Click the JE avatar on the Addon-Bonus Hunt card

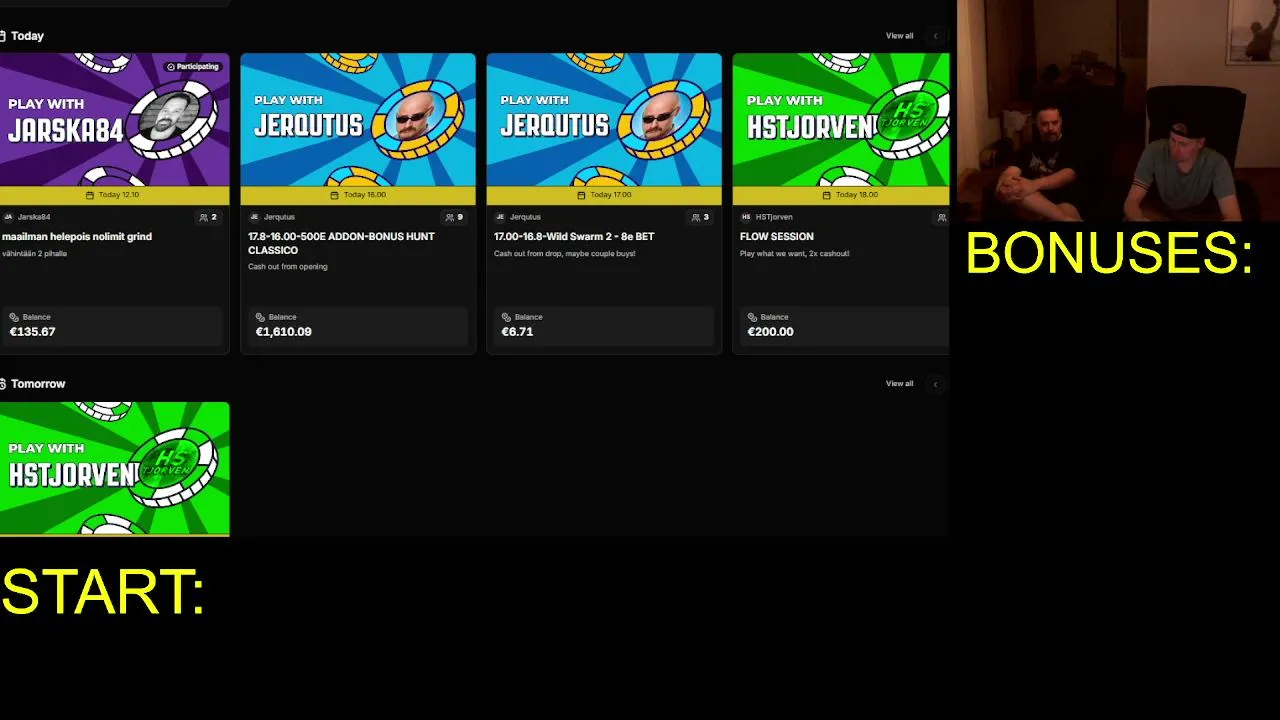254,217
